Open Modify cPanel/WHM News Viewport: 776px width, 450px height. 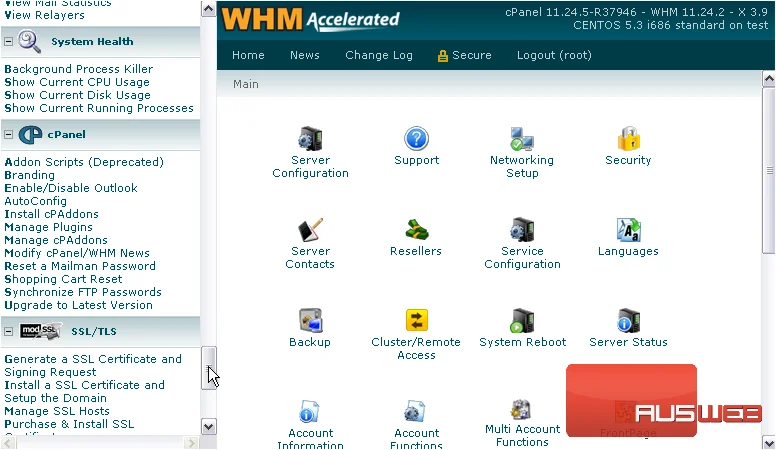tap(77, 253)
